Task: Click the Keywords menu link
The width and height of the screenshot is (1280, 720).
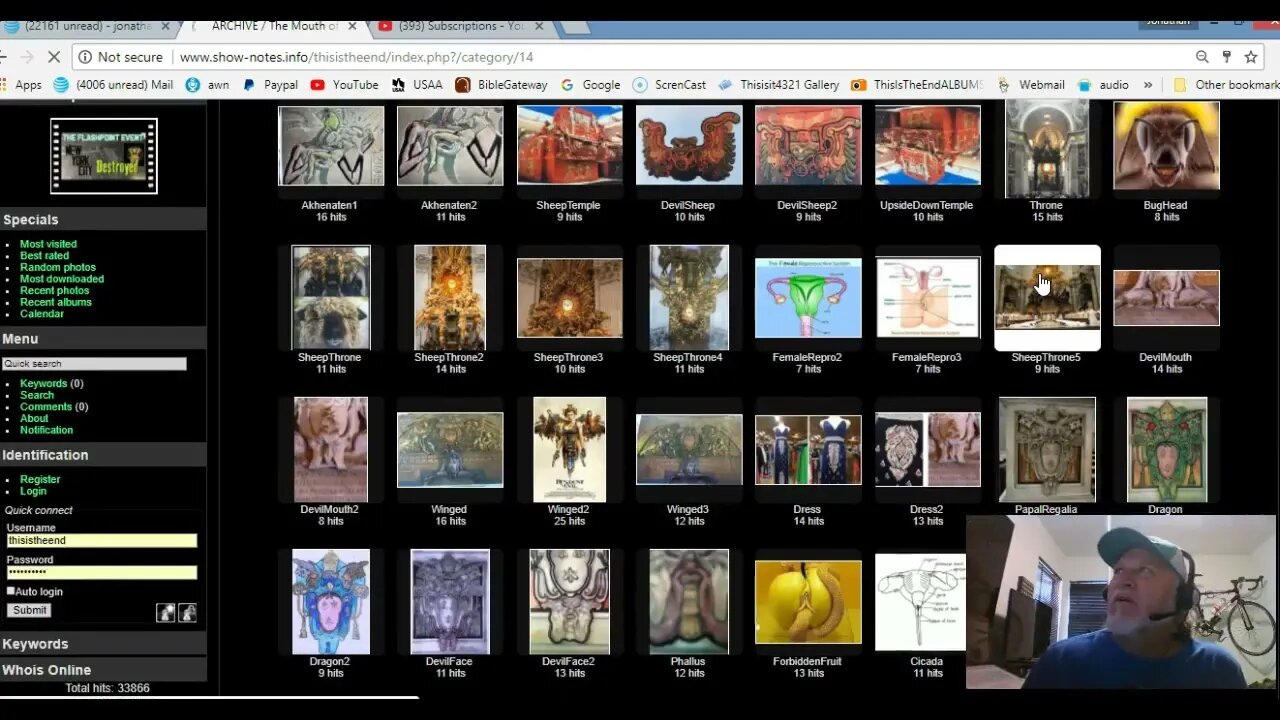Action: (x=44, y=383)
